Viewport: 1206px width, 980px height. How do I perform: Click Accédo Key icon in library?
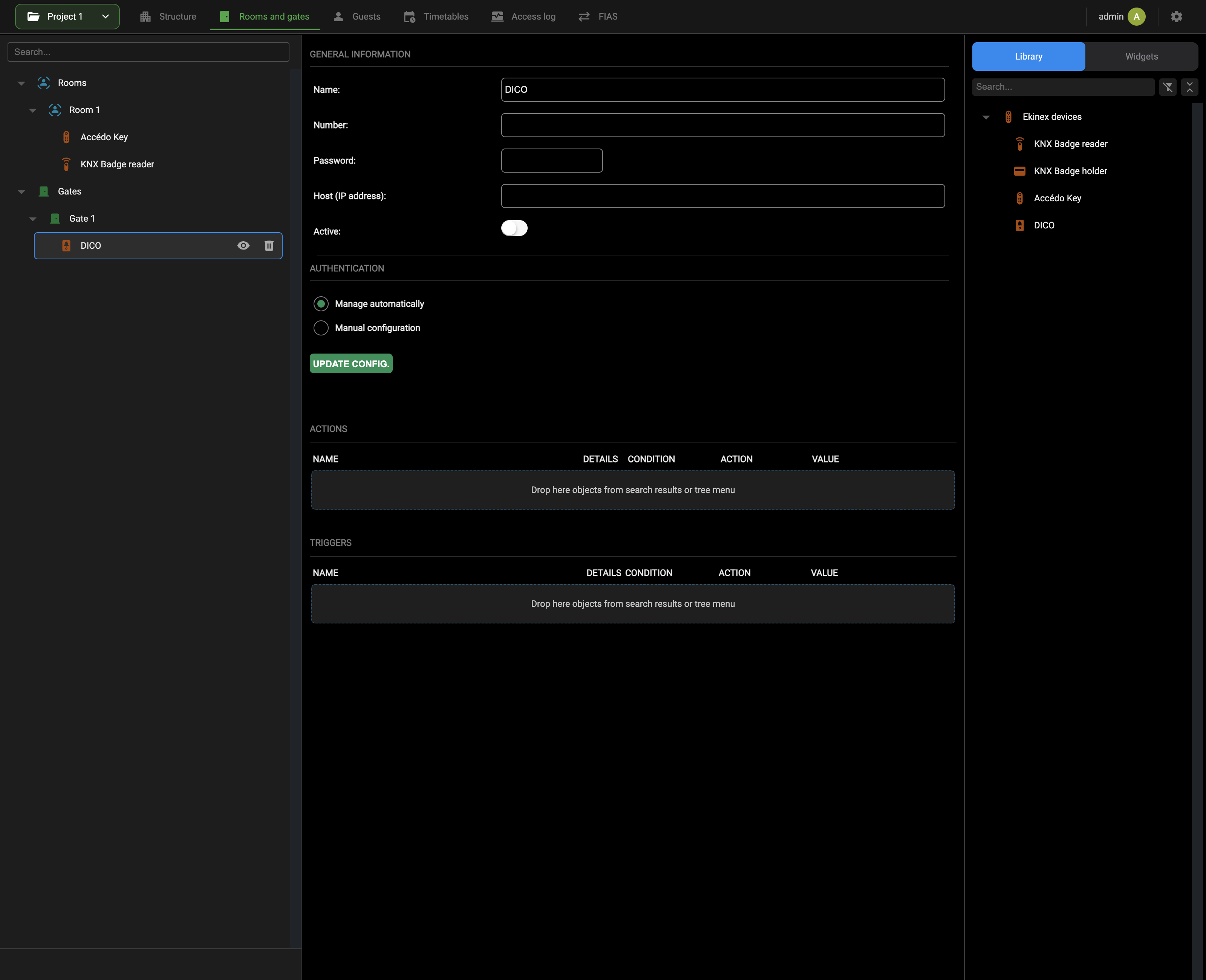point(1020,198)
